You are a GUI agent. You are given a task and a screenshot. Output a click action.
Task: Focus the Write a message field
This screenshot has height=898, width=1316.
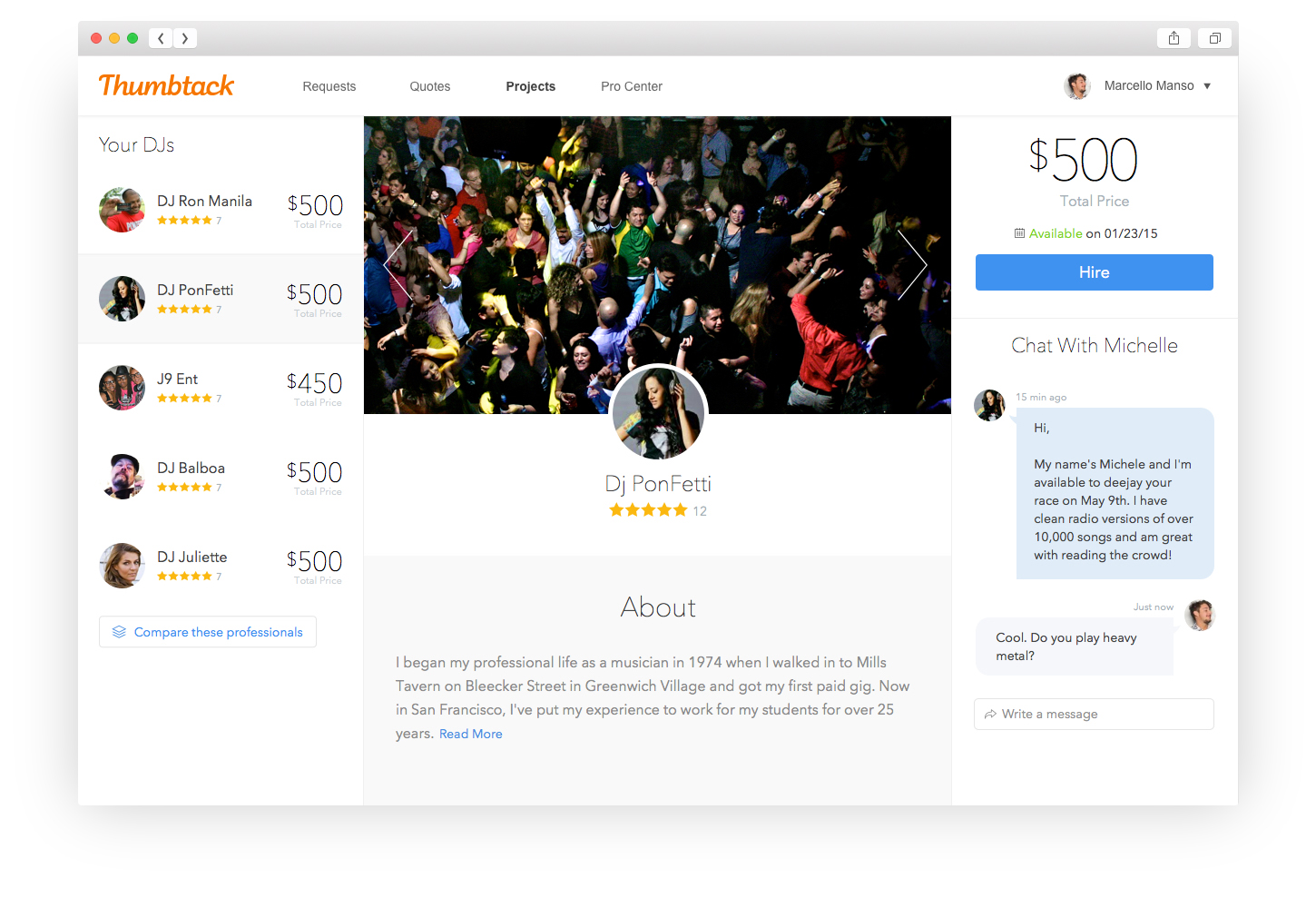(x=1094, y=714)
